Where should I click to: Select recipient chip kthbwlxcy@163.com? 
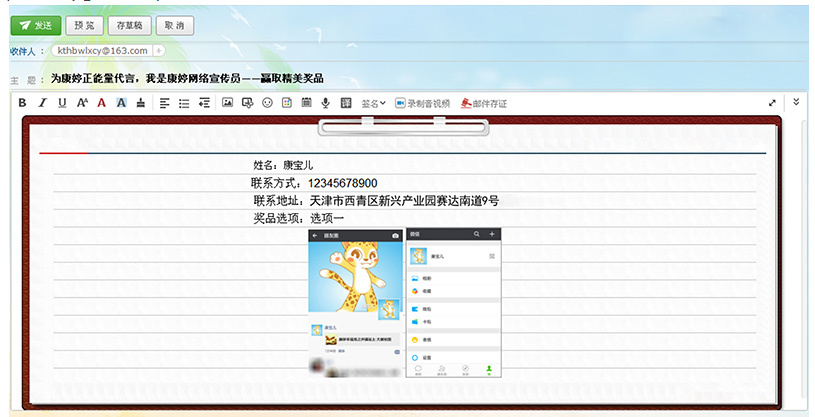[102, 50]
